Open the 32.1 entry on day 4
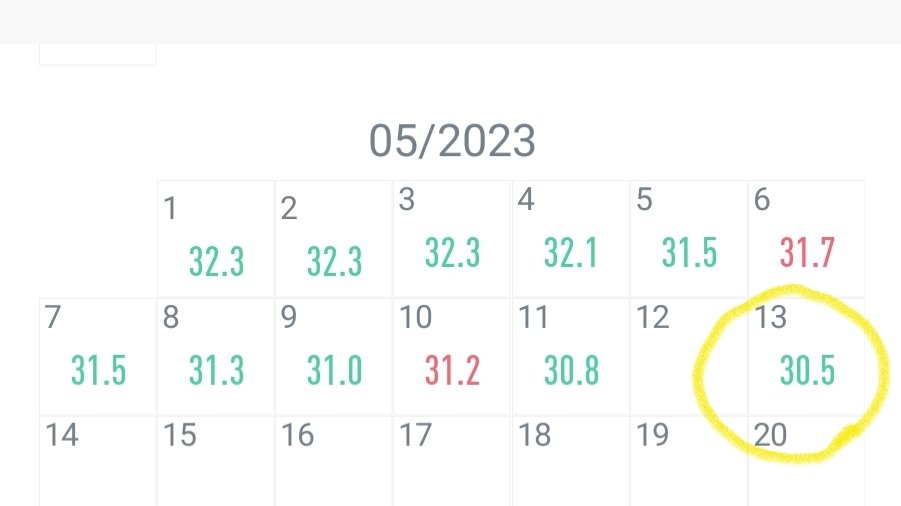This screenshot has width=901, height=506. tap(571, 253)
